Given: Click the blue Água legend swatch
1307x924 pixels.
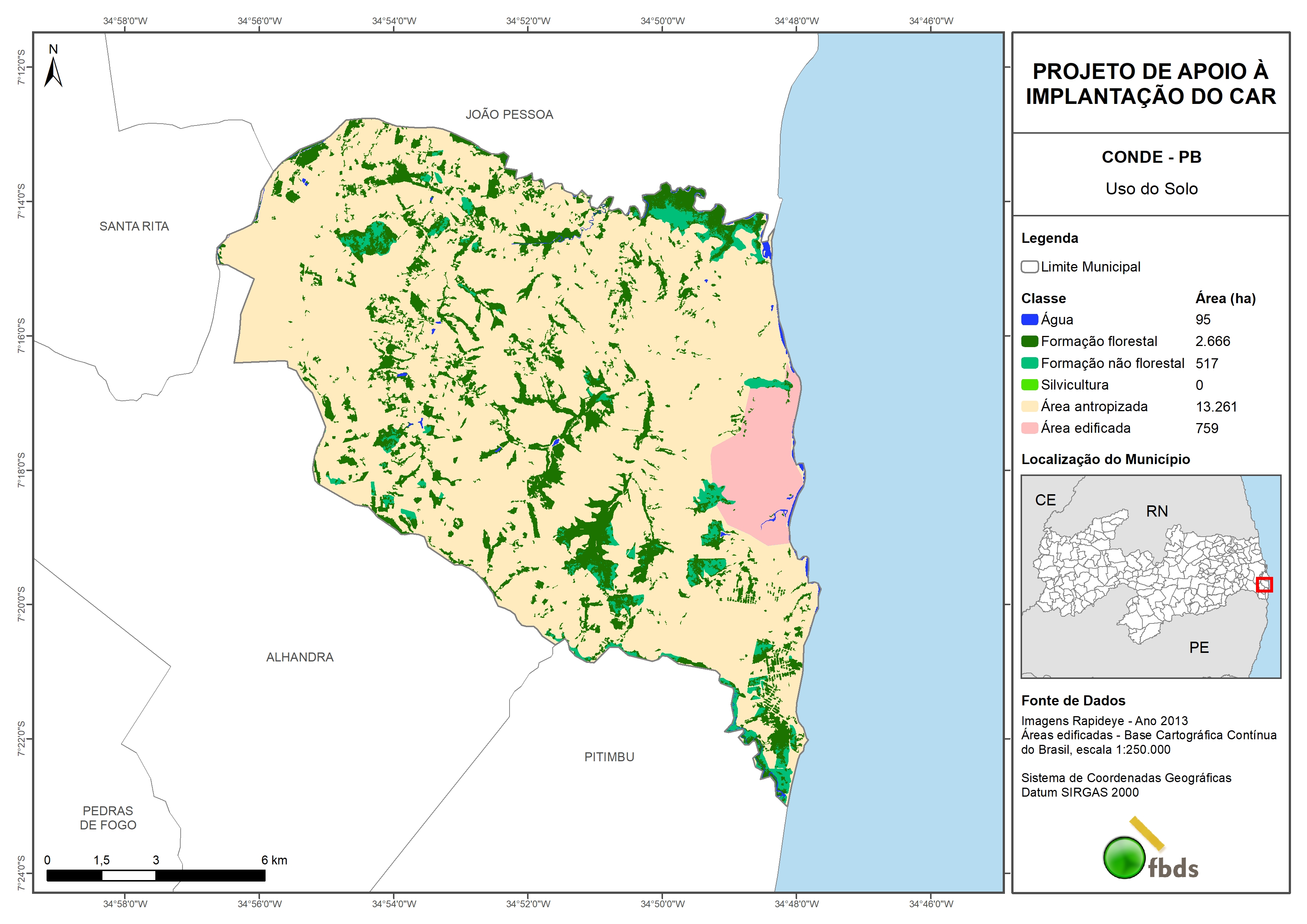Looking at the screenshot, I should pos(1029,320).
